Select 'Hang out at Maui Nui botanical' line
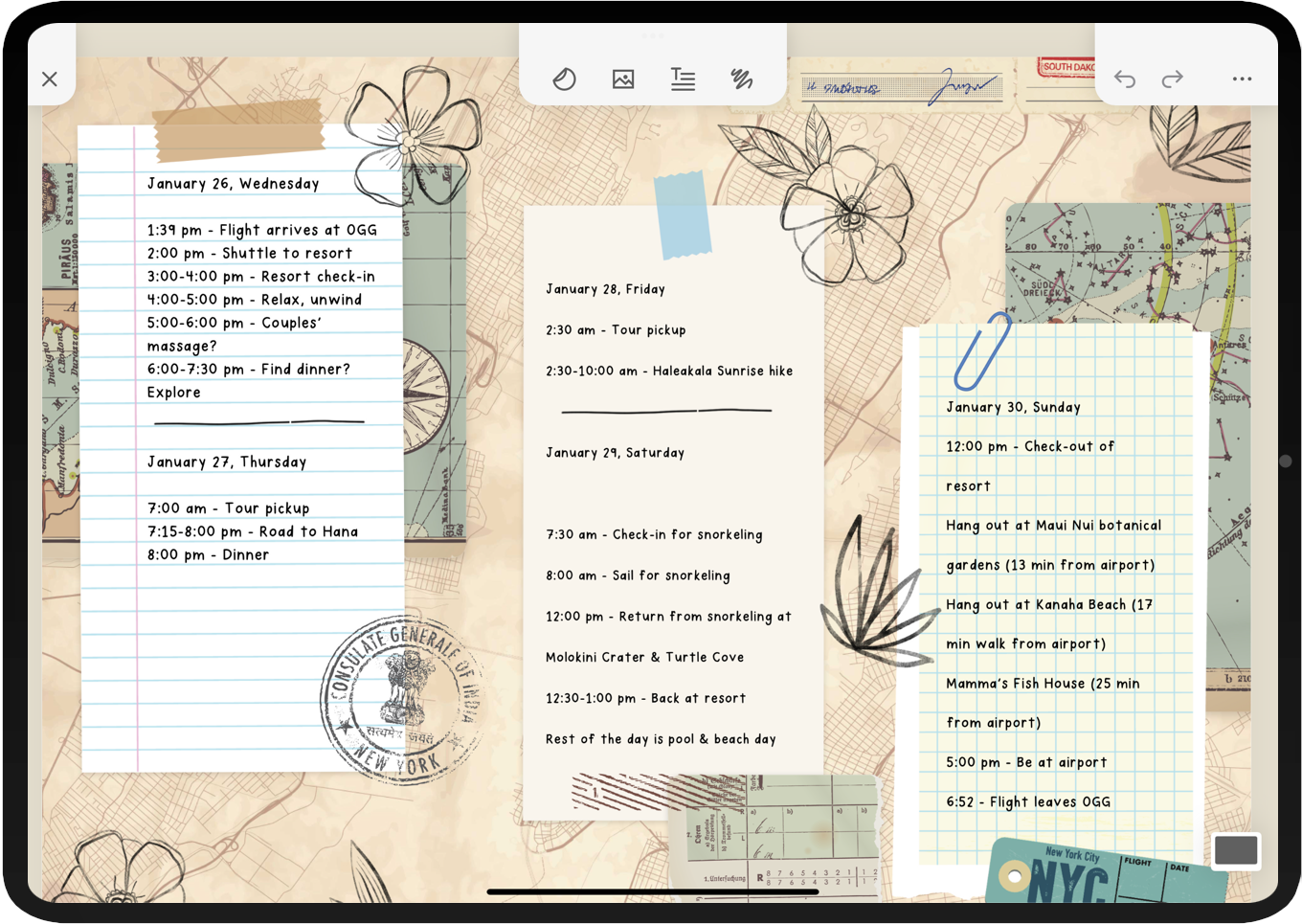 point(1053,526)
